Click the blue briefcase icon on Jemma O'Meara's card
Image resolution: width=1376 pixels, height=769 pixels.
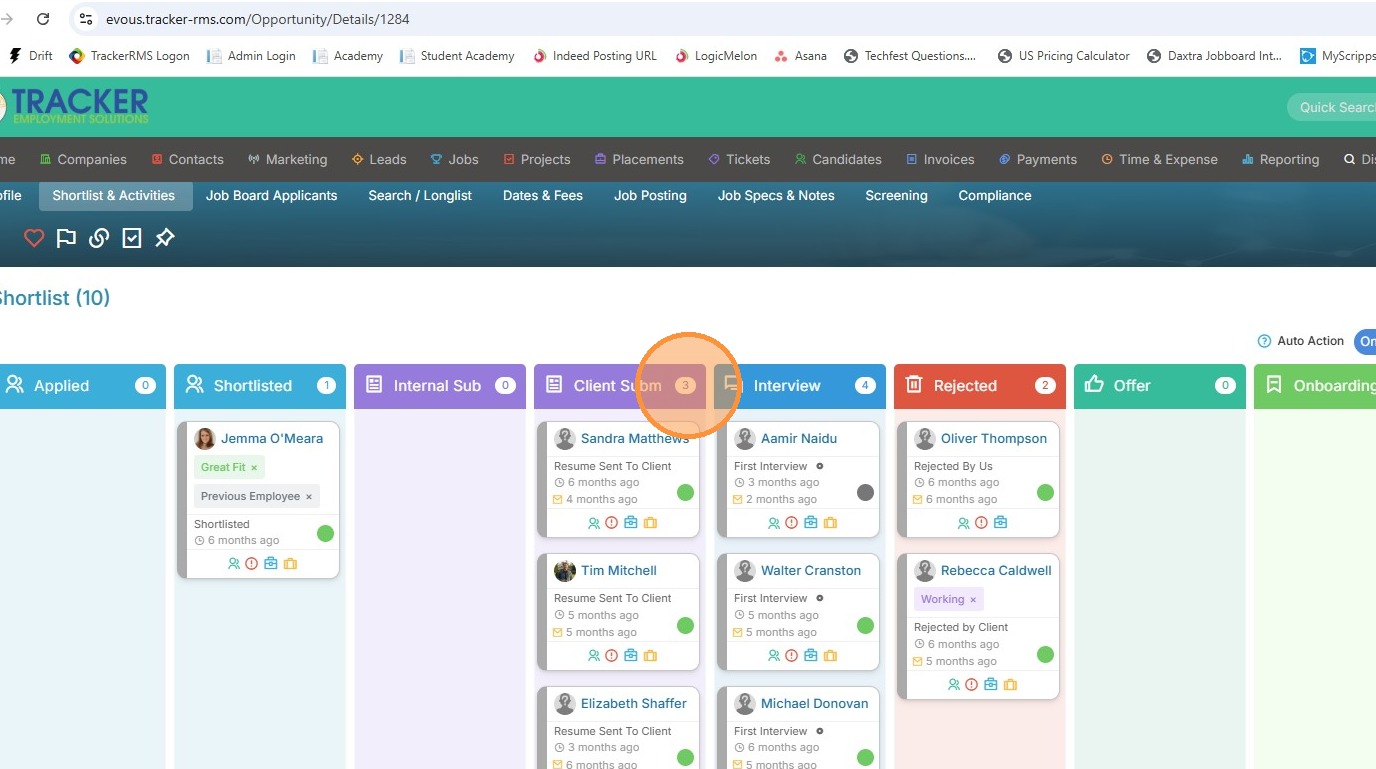[x=271, y=564]
